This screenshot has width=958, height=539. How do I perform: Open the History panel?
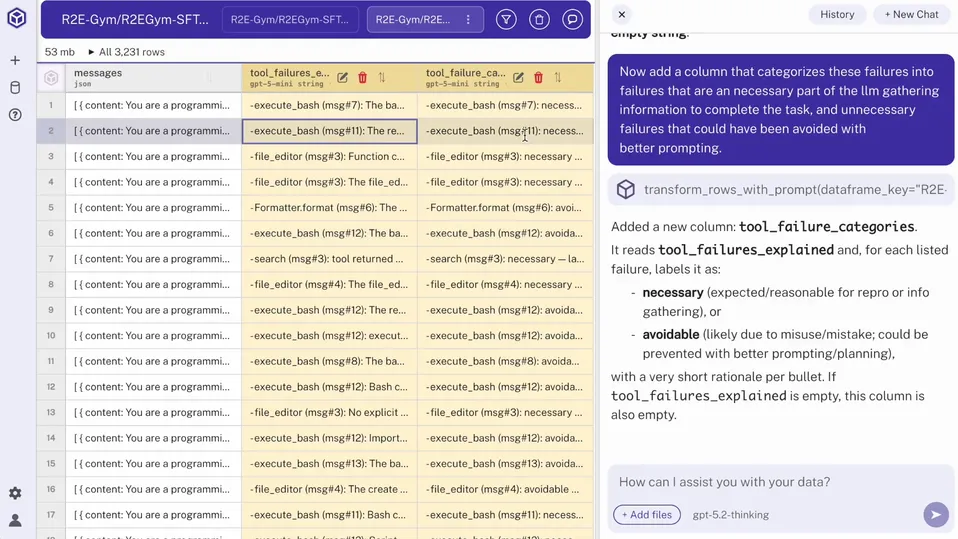837,14
